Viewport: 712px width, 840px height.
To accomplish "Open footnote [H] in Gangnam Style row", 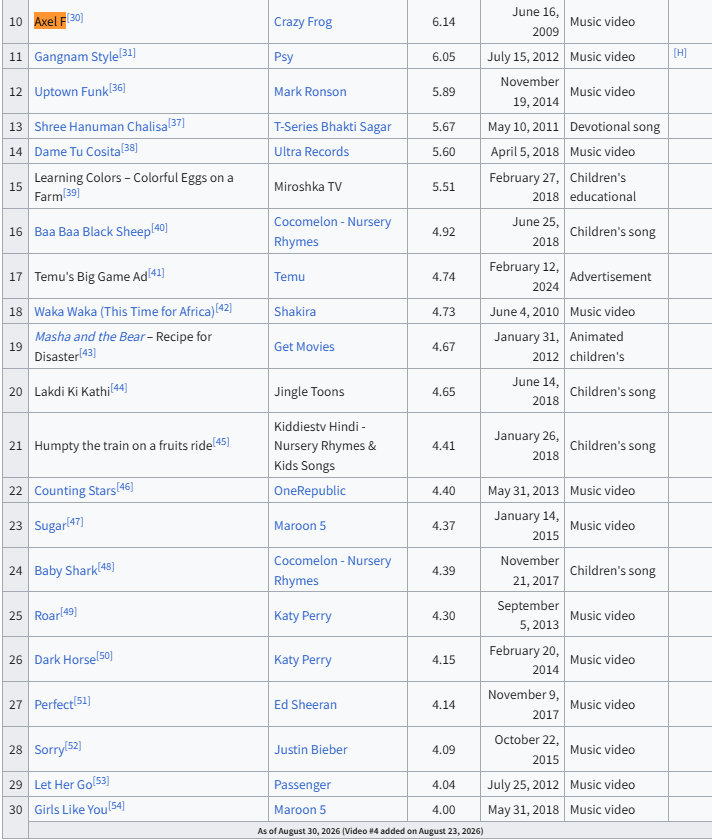I will pos(680,52).
